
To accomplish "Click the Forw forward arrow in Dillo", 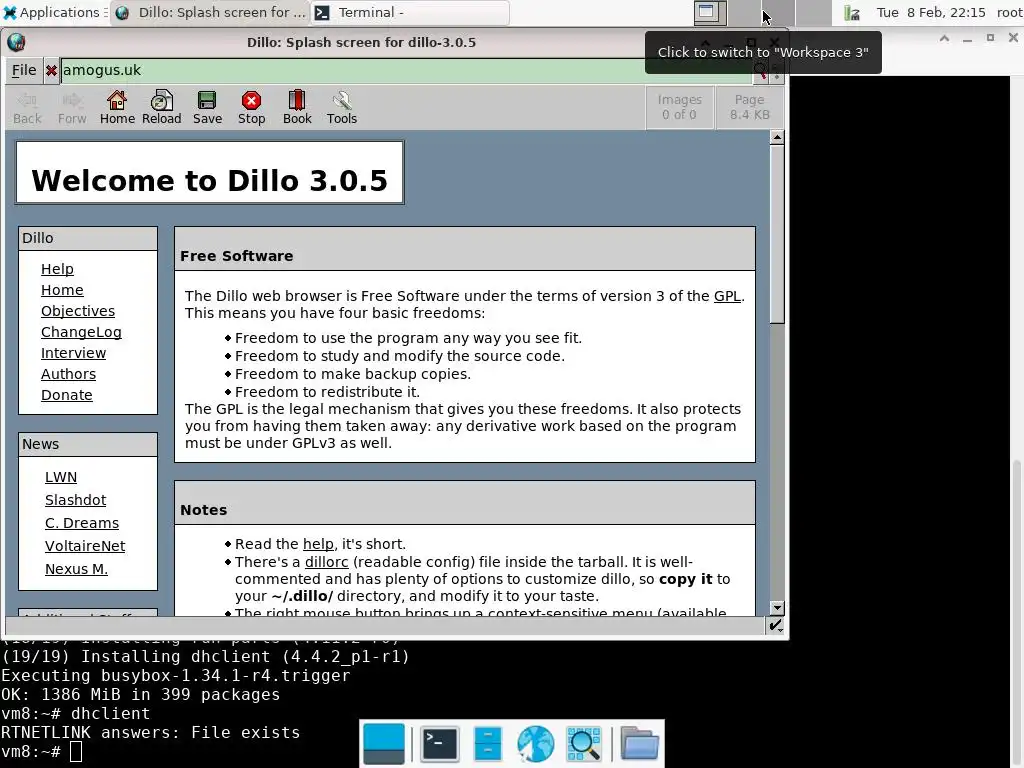I will click(x=72, y=108).
